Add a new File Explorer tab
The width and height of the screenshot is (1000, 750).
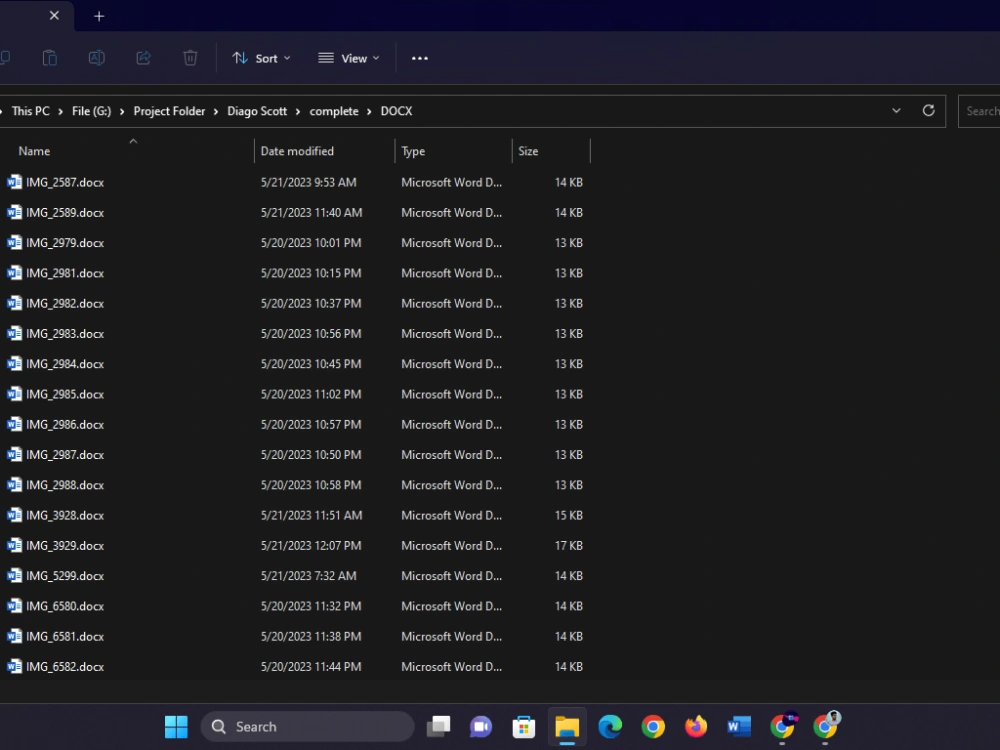(99, 16)
